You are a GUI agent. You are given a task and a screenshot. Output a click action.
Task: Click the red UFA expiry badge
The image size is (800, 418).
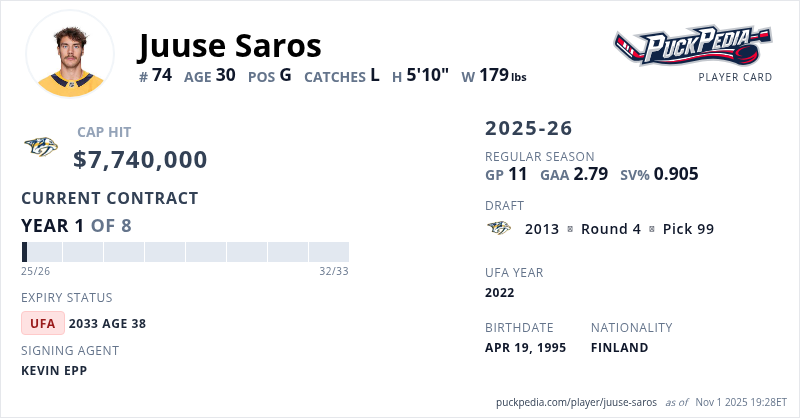pyautogui.click(x=43, y=323)
